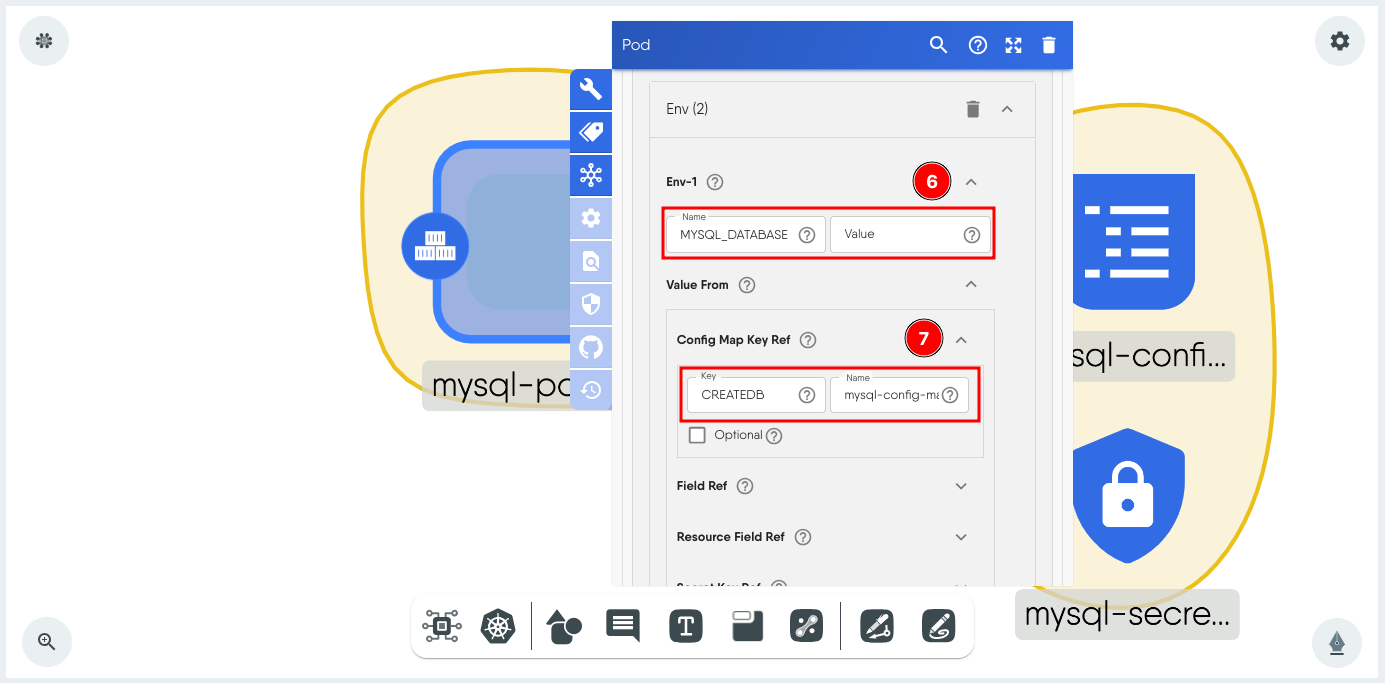Select the Kubernetes icon in the bottom toolbar
The width and height of the screenshot is (1385, 683).
click(498, 626)
